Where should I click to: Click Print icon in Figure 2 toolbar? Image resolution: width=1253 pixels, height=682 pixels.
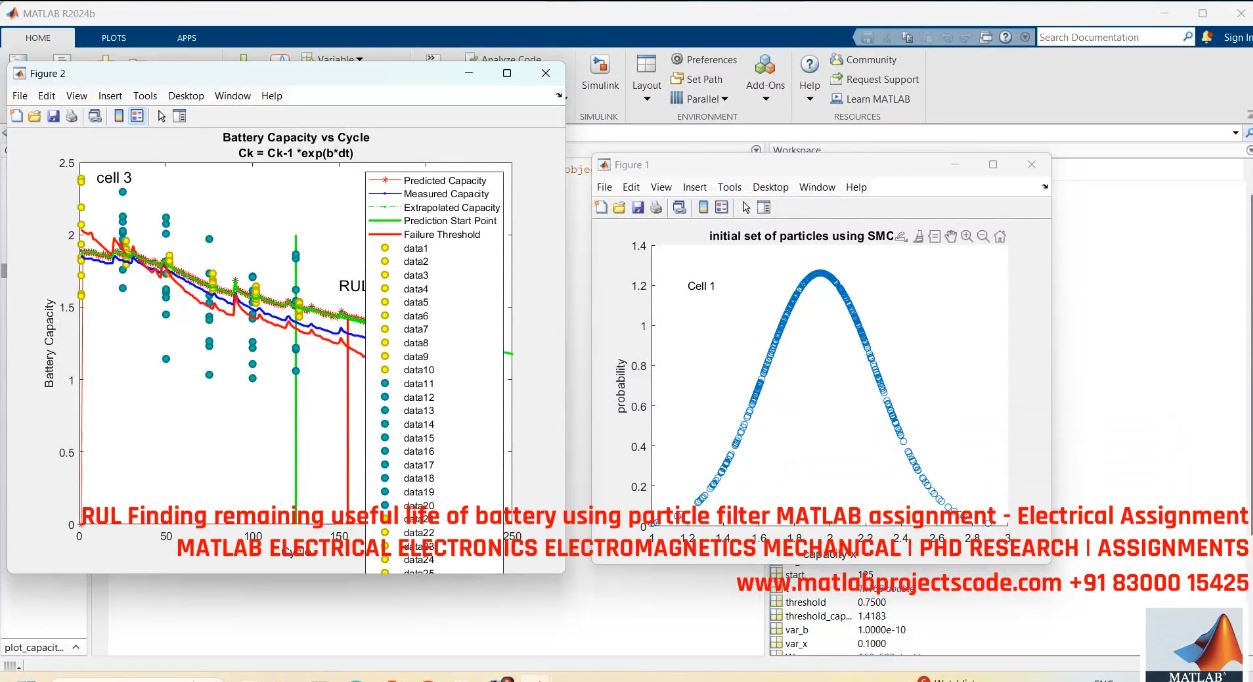click(71, 116)
